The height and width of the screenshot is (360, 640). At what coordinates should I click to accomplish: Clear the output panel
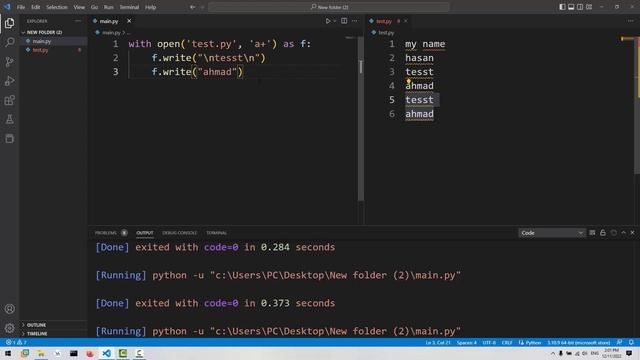pos(592,233)
